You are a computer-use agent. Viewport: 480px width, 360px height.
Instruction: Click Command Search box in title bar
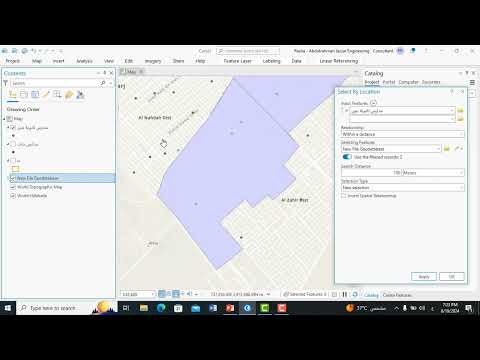(x=248, y=51)
